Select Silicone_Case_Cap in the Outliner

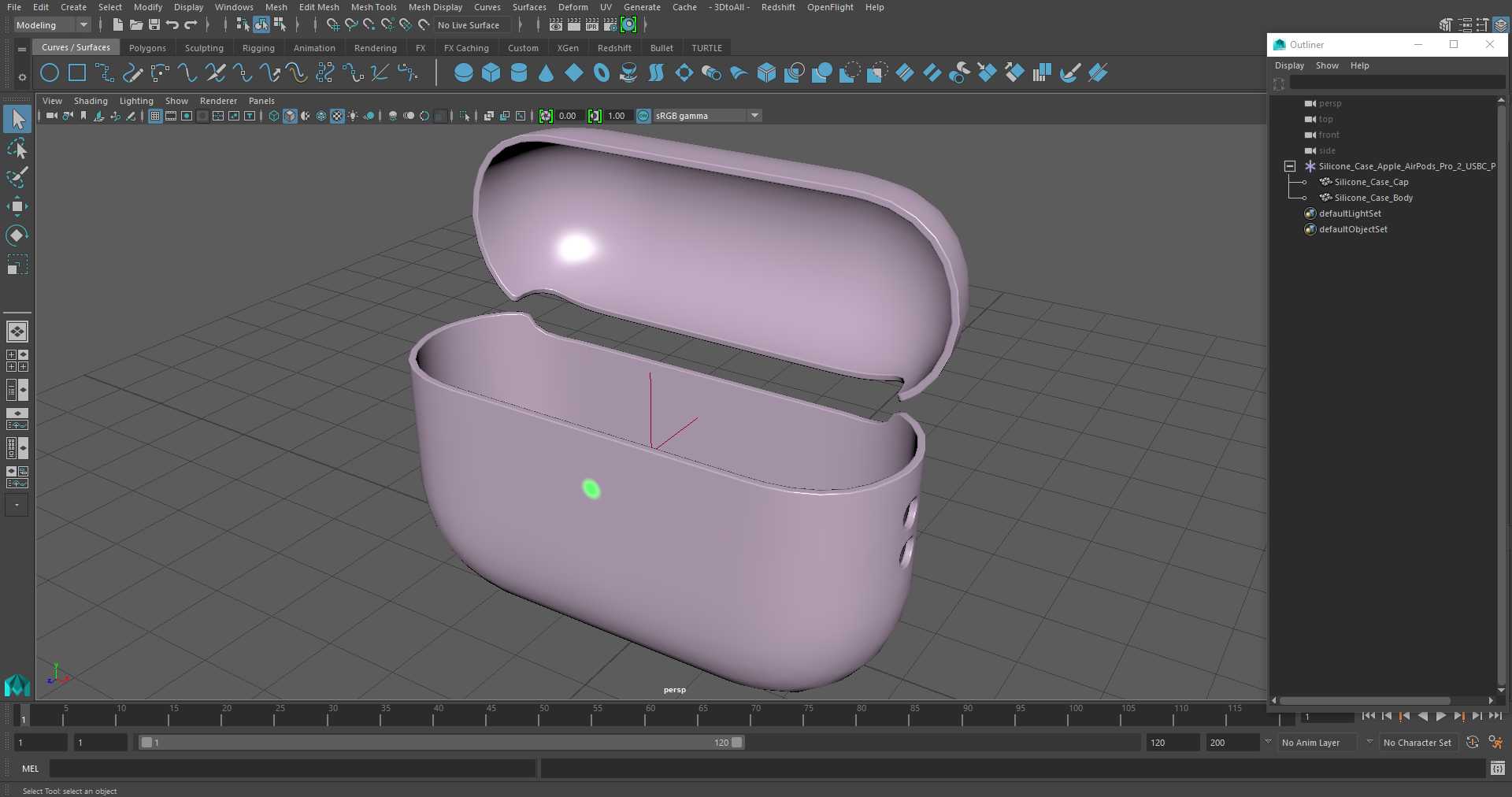coord(1371,182)
